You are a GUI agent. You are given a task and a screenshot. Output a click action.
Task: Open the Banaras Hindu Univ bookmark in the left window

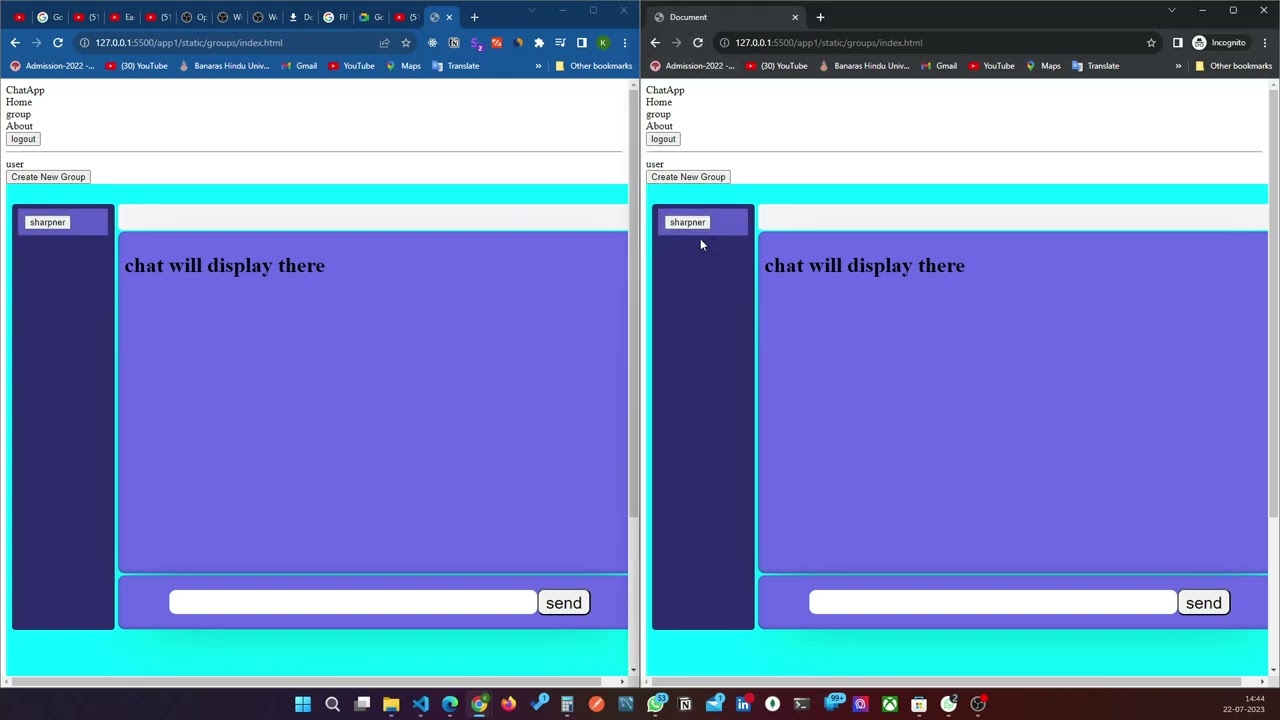224,66
